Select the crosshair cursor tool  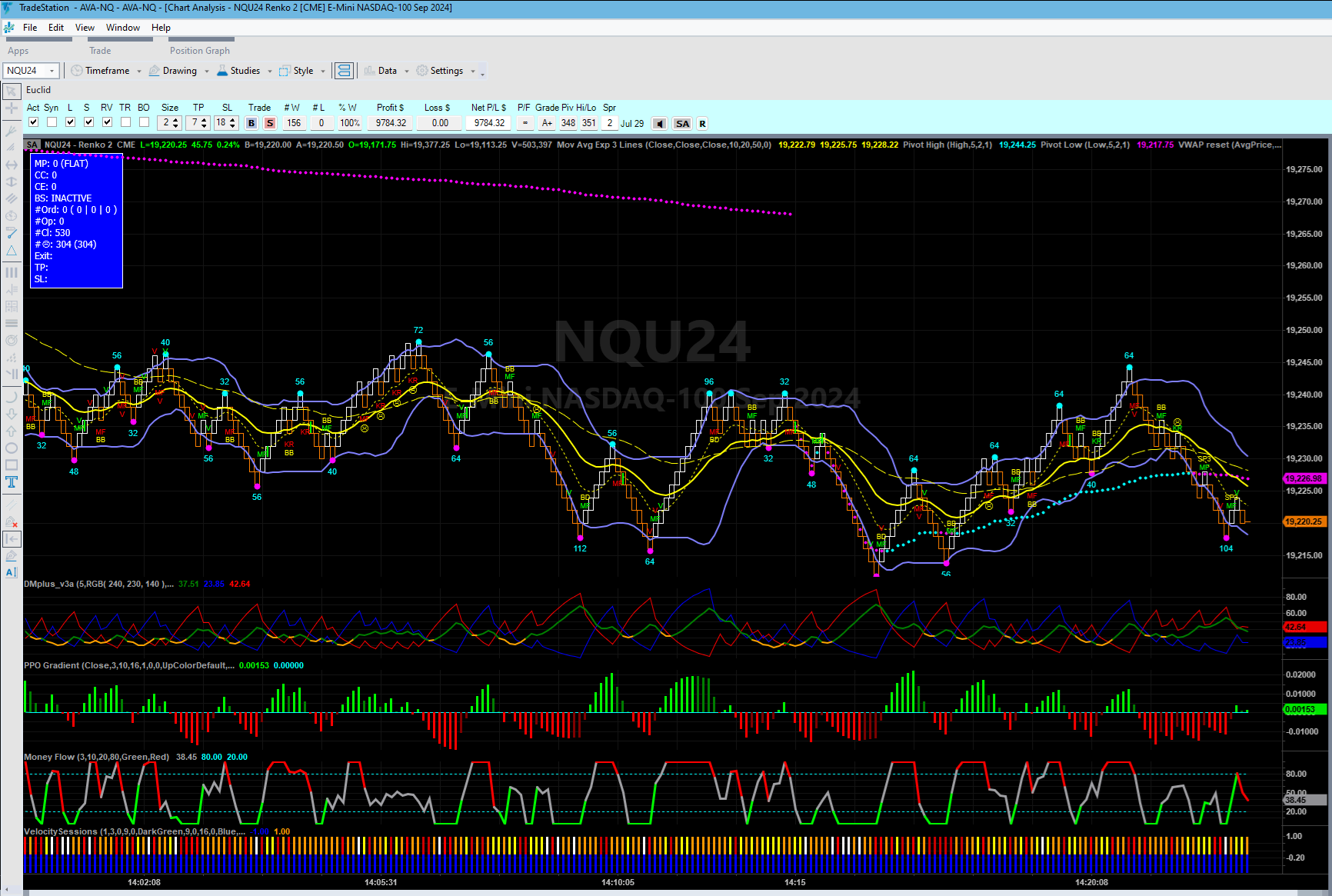pyautogui.click(x=12, y=108)
